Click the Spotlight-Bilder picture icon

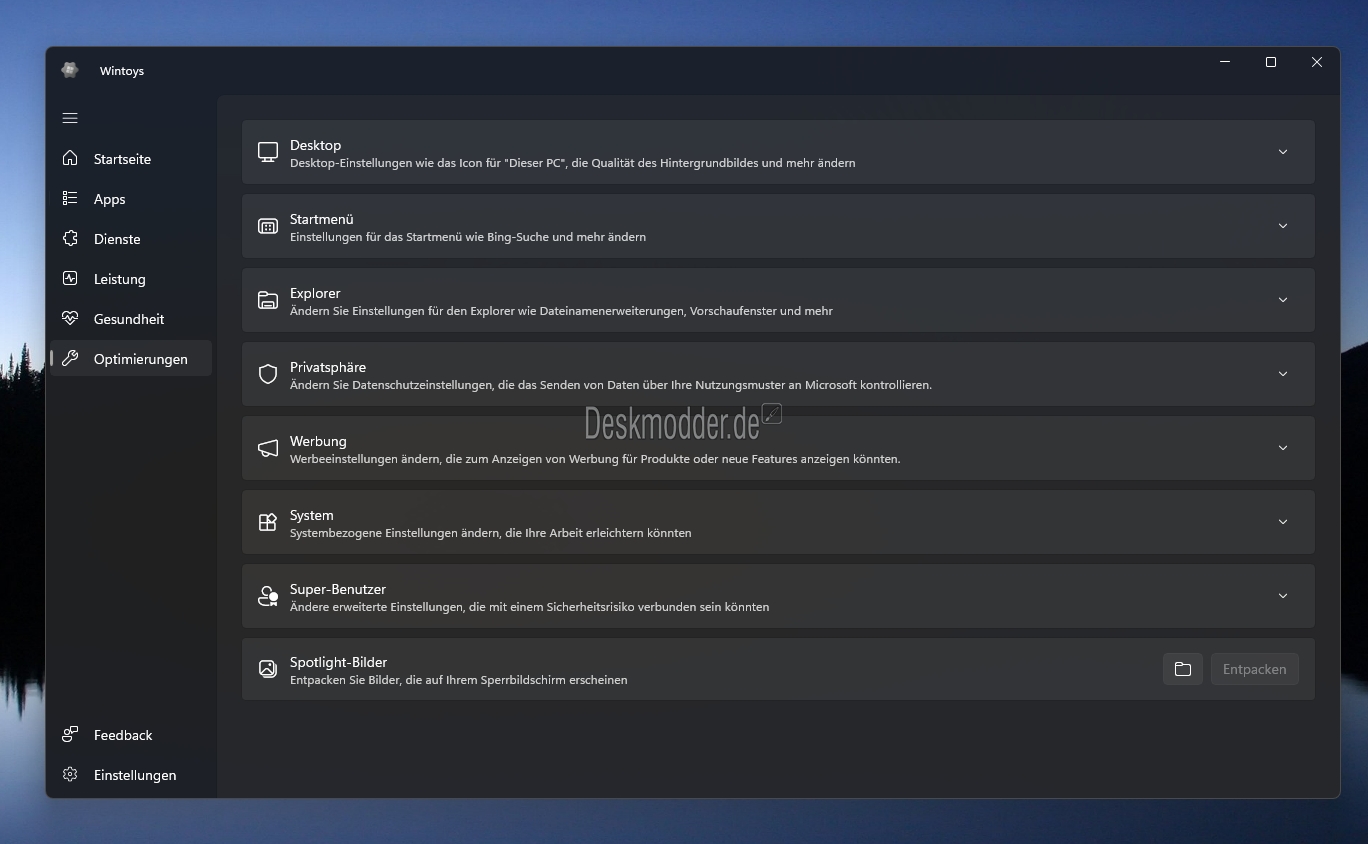[268, 669]
